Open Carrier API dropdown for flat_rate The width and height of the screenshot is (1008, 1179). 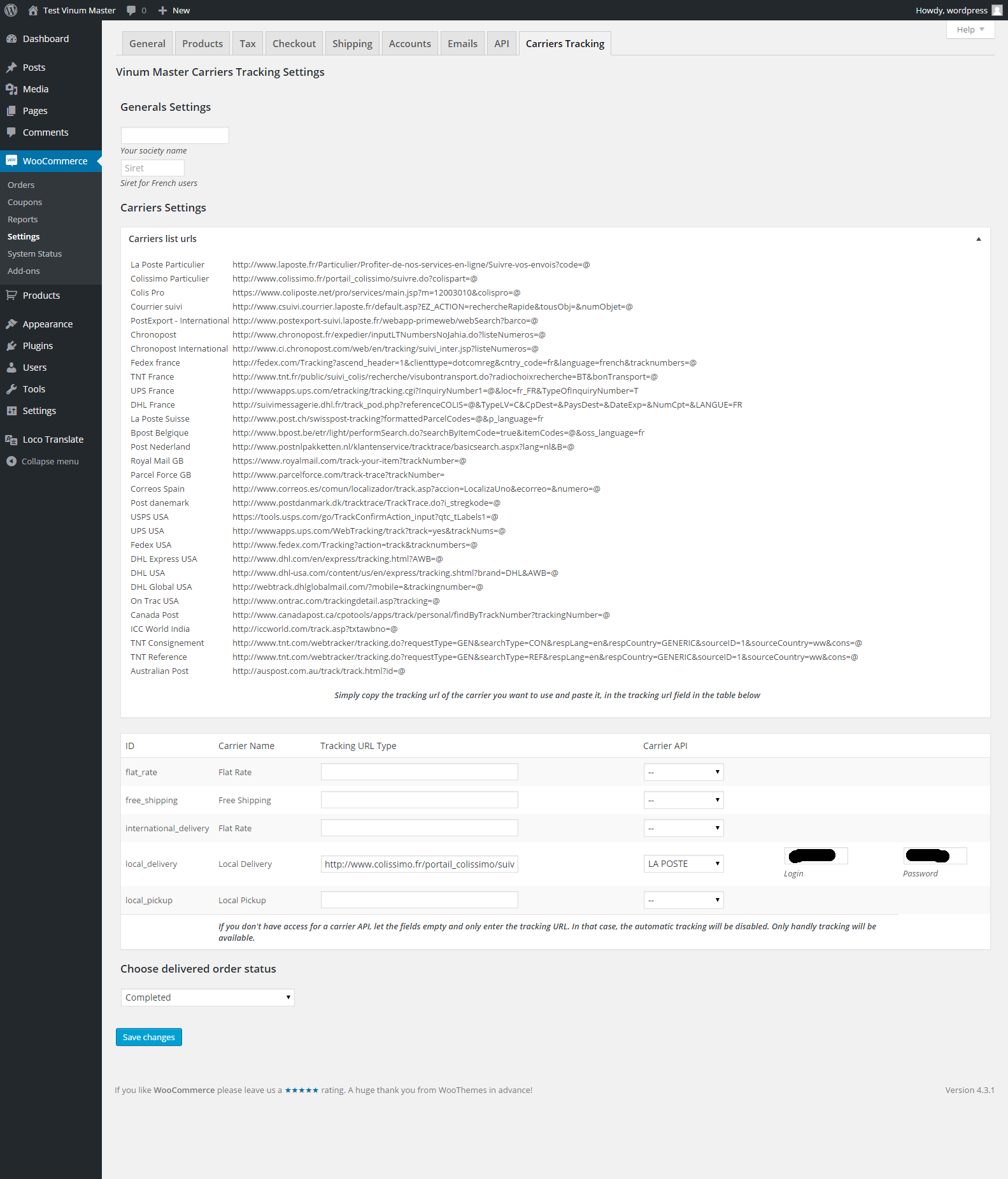click(684, 772)
